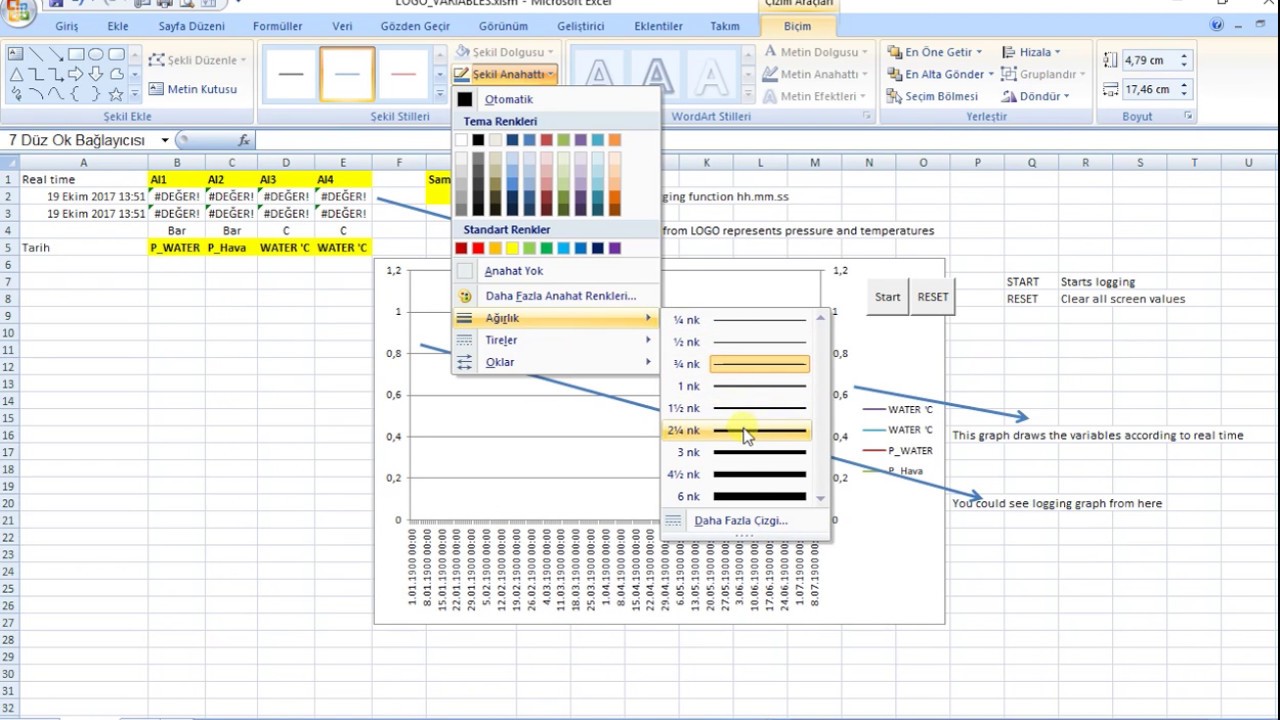
Task: Click the fx insert function icon
Action: pos(244,141)
